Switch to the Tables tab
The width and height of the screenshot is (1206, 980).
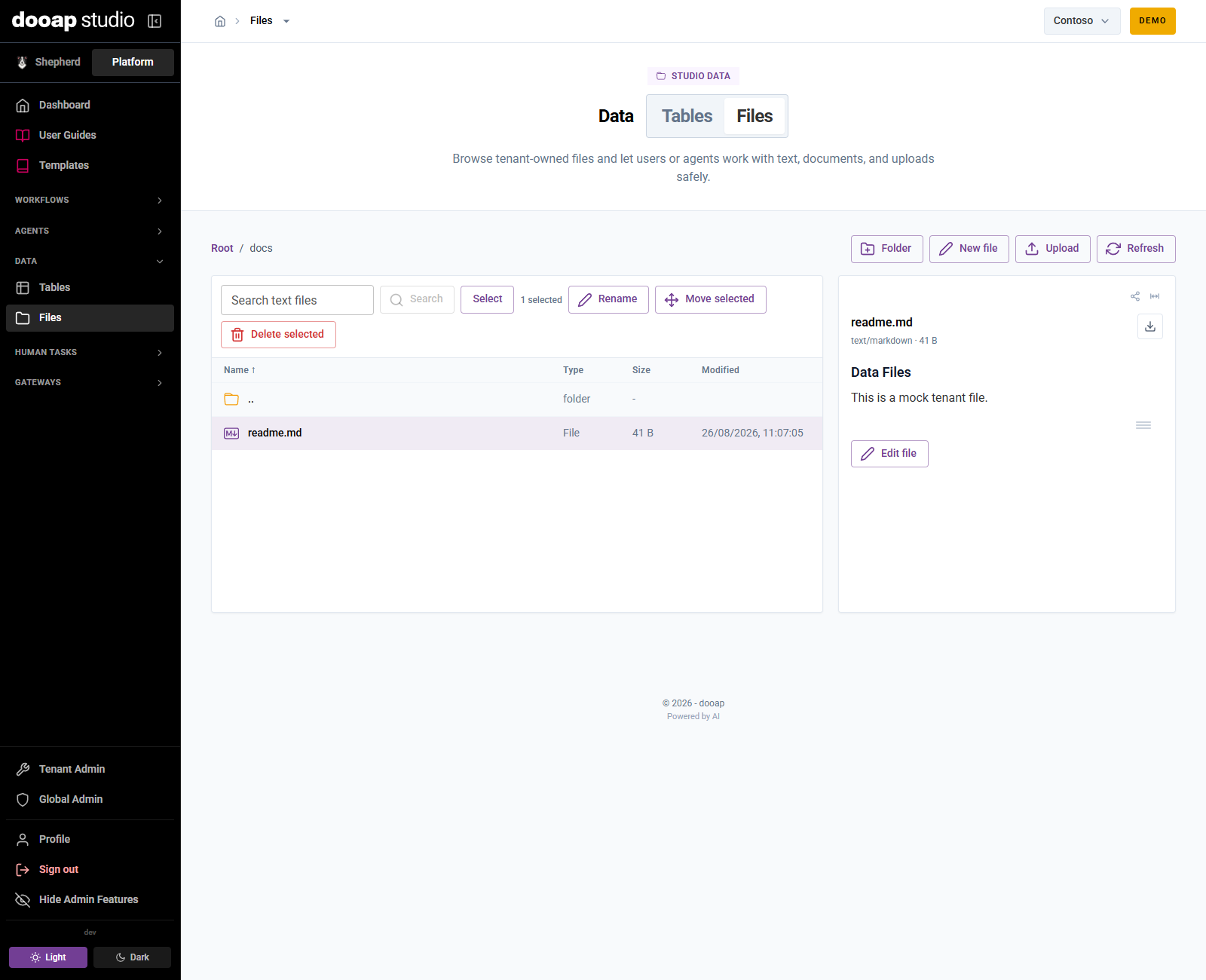(687, 116)
